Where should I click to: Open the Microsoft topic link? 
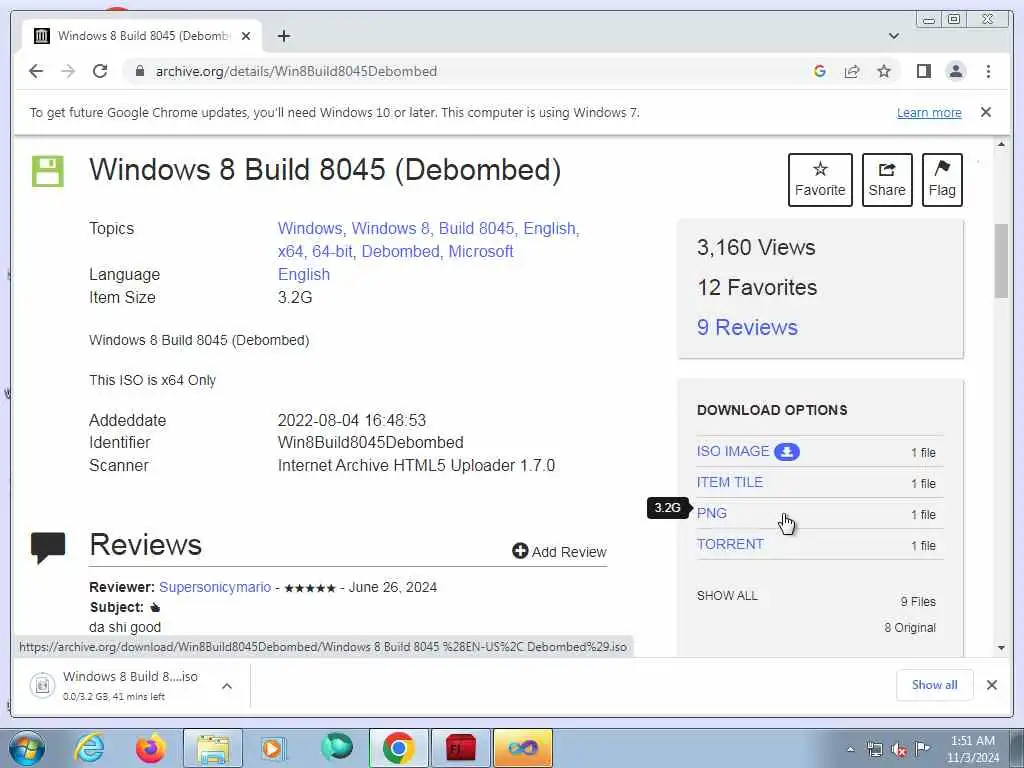pyautogui.click(x=481, y=251)
